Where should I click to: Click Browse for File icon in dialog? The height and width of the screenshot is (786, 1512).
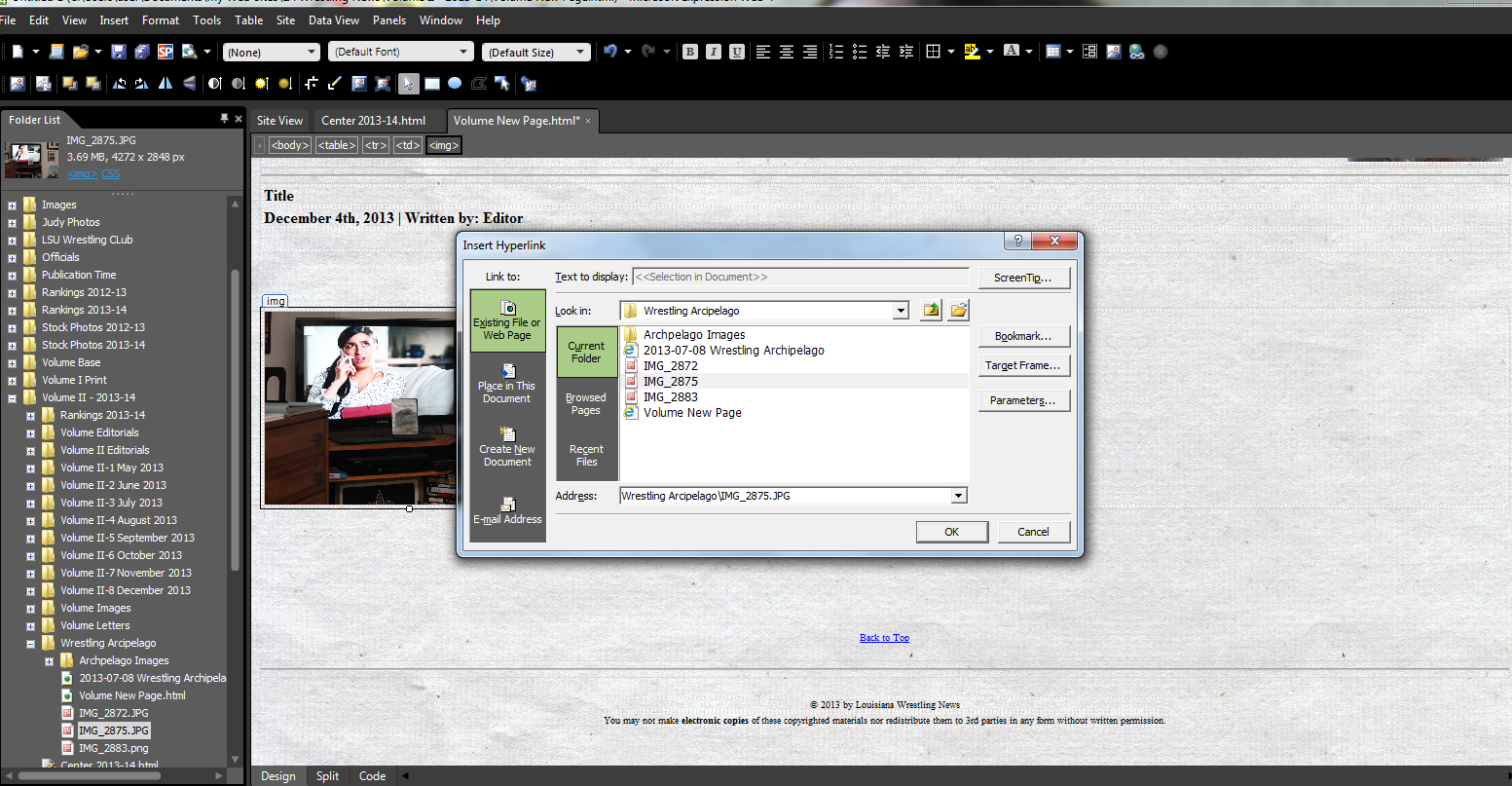pos(959,311)
